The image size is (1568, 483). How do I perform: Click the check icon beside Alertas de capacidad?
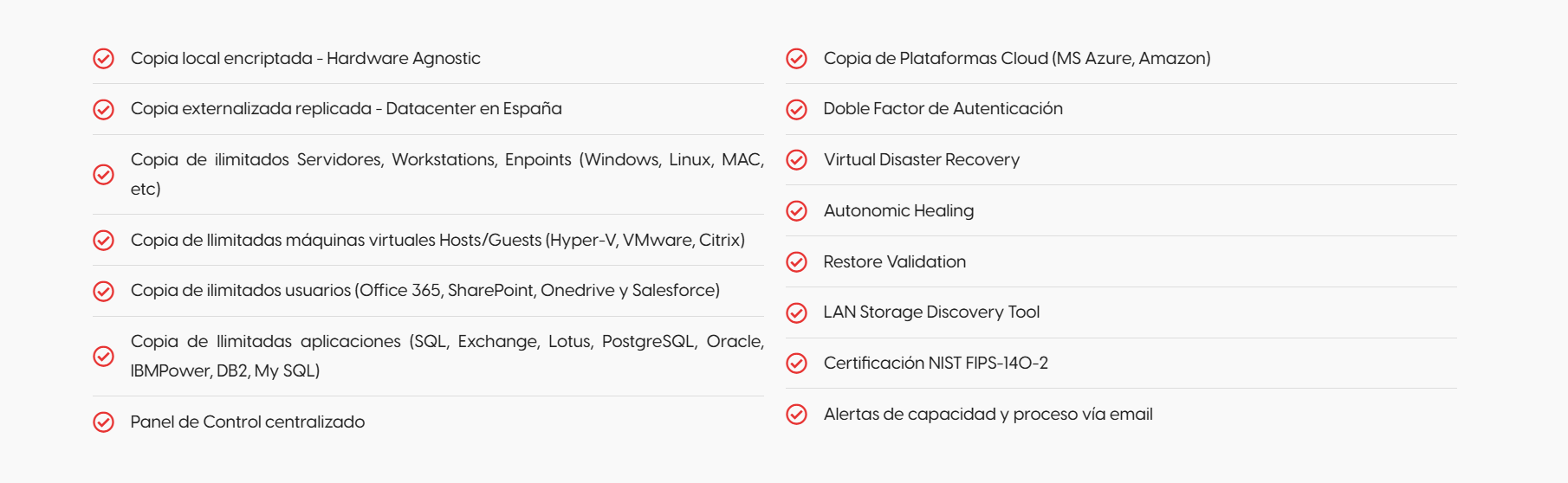pos(796,415)
